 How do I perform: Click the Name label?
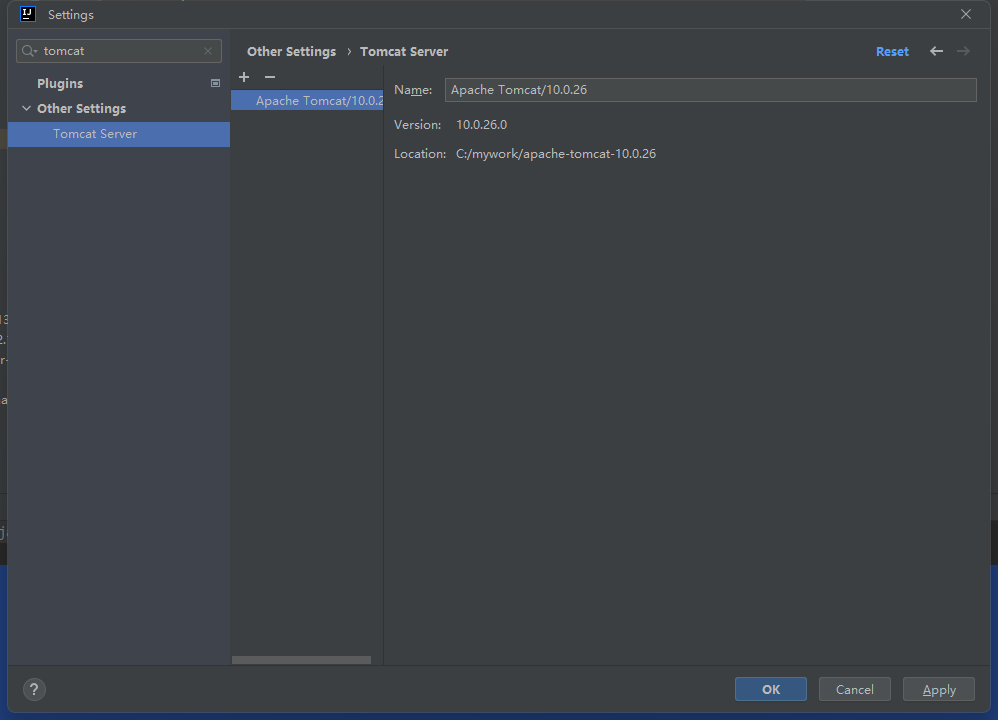click(413, 90)
